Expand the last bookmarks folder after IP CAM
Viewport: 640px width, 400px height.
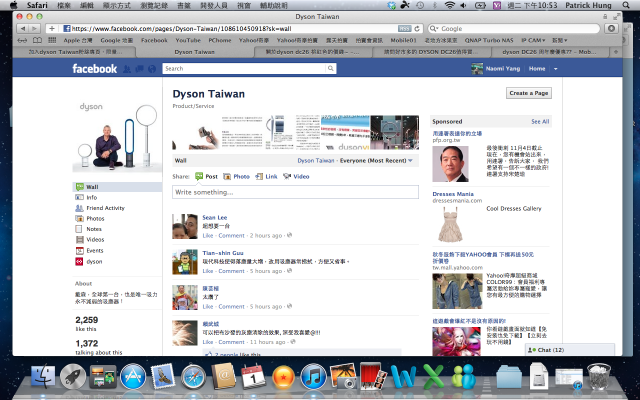(560, 40)
